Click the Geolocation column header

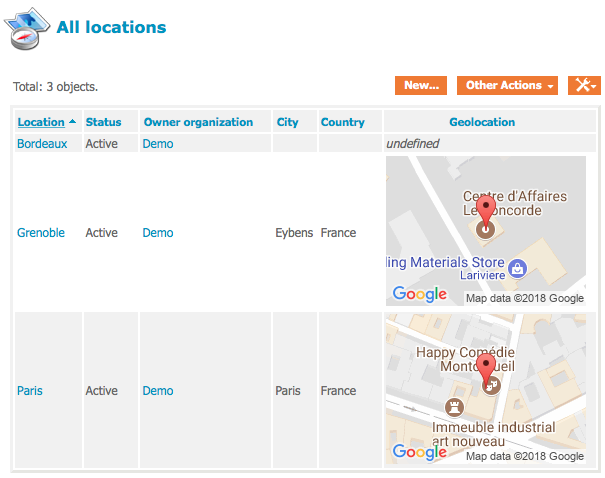coord(485,122)
